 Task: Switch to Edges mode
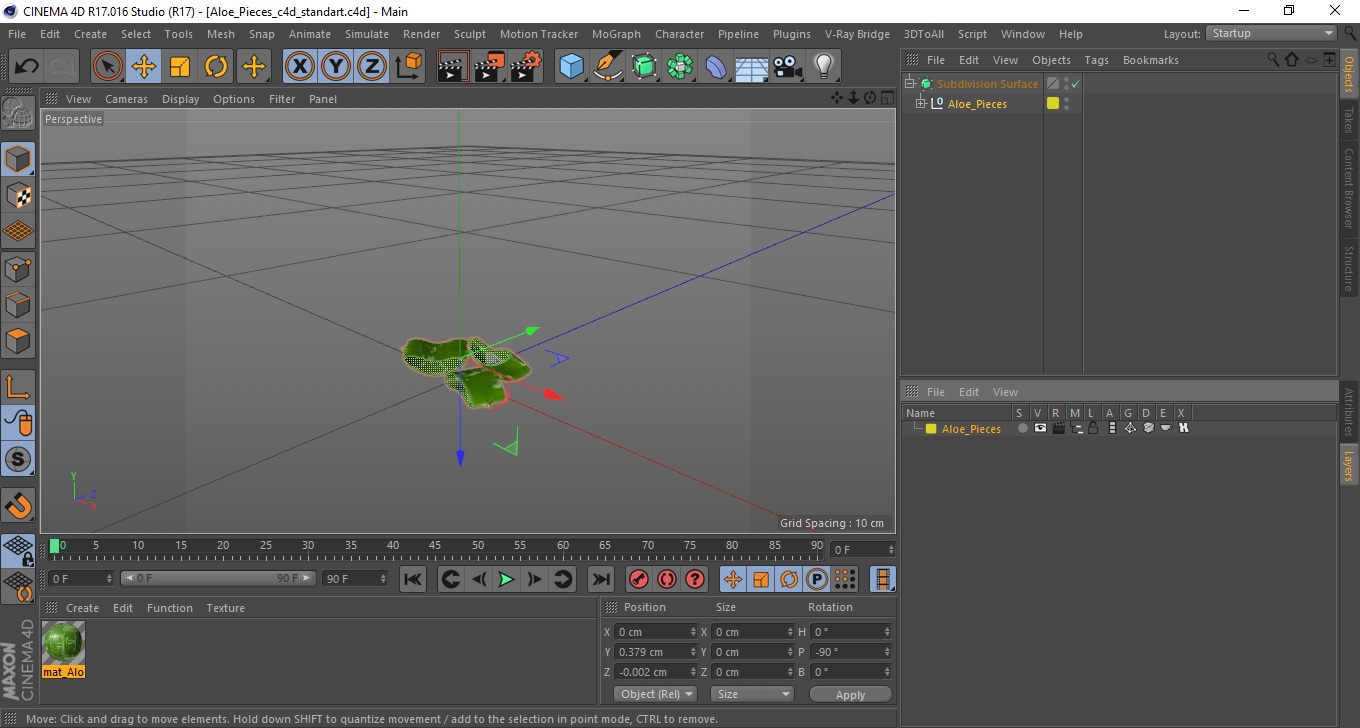(x=18, y=304)
